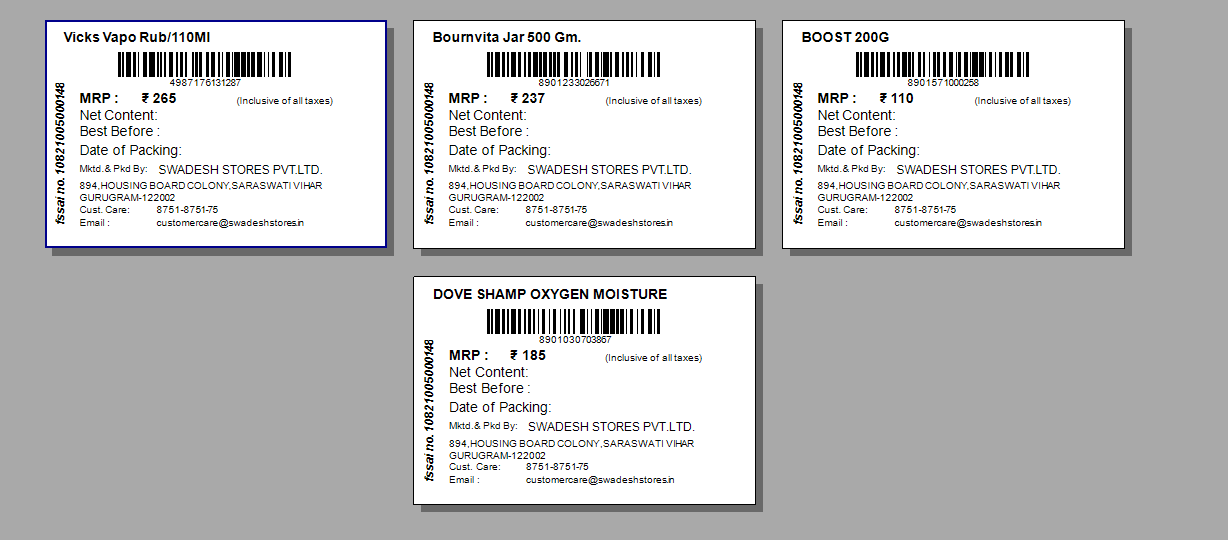Select the Vicks Vapo Rub/110Ml label title
Viewport: 1228px width, 540px height.
click(x=136, y=37)
